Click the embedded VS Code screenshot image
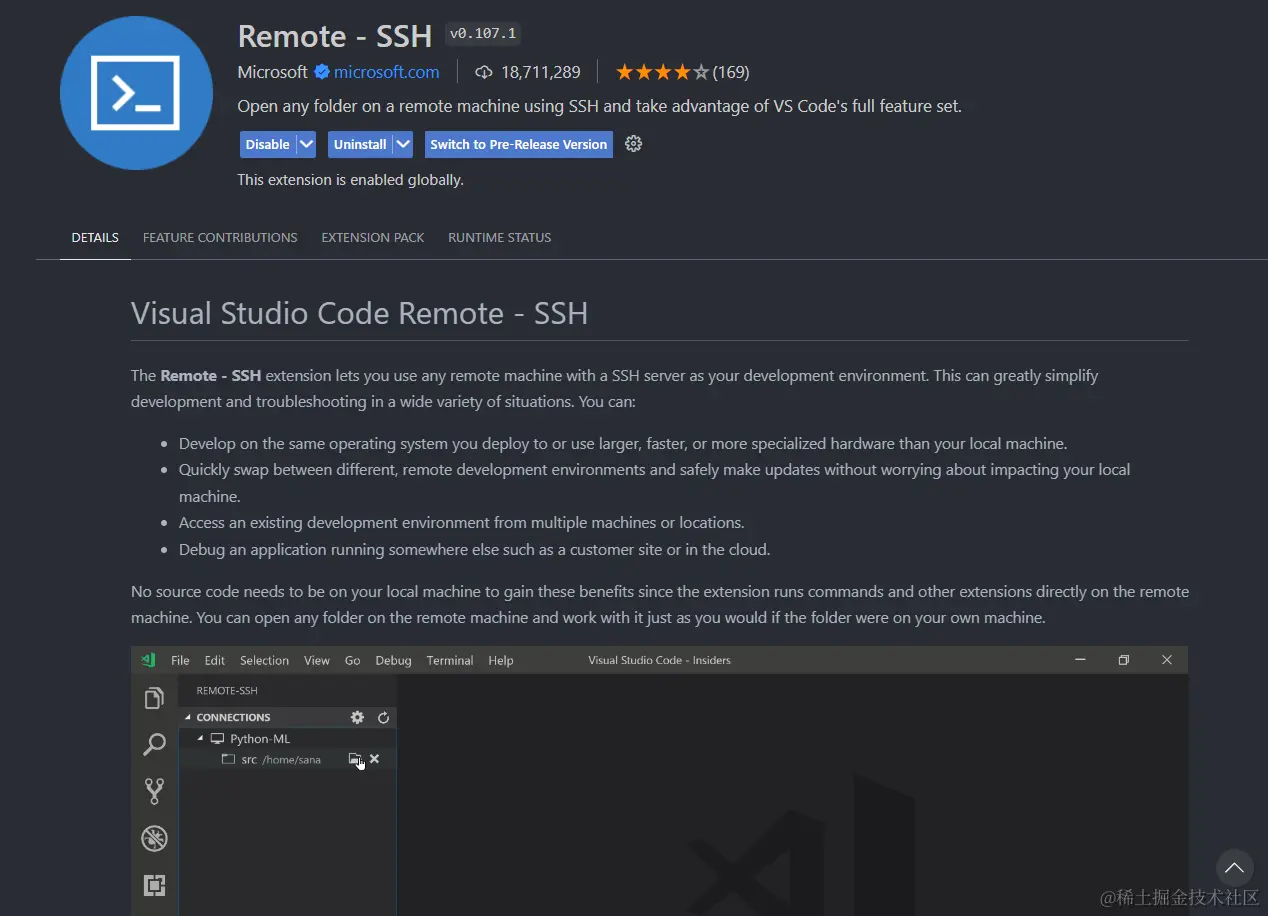The image size is (1268, 916). point(659,781)
